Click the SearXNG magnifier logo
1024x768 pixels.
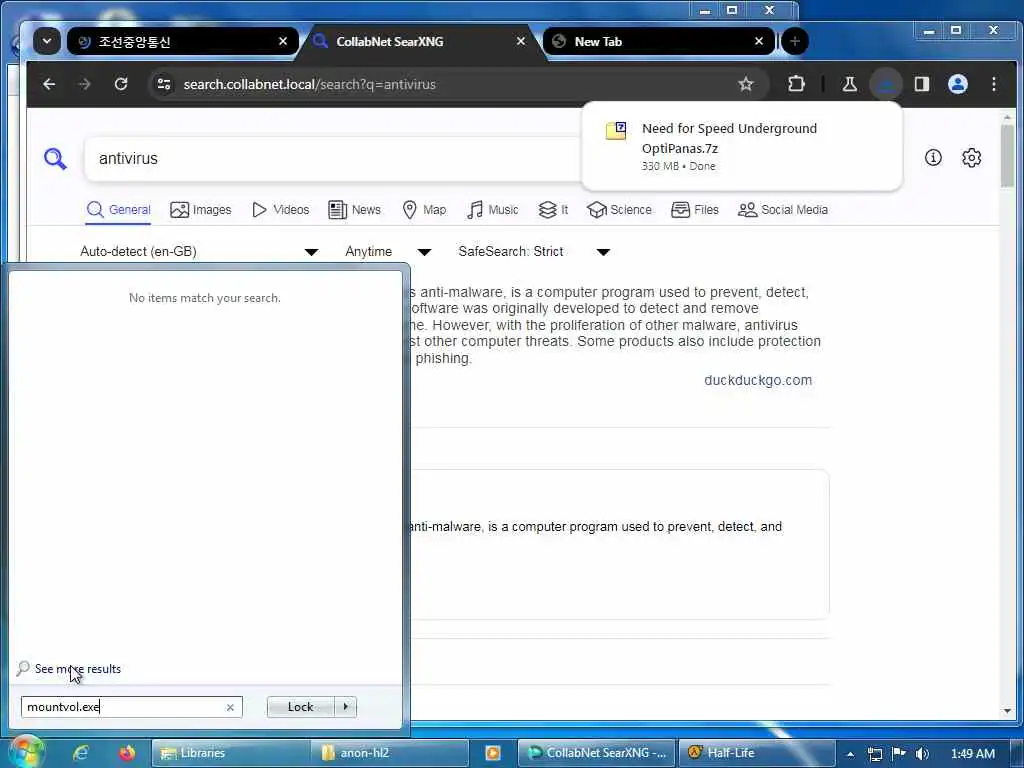point(56,159)
